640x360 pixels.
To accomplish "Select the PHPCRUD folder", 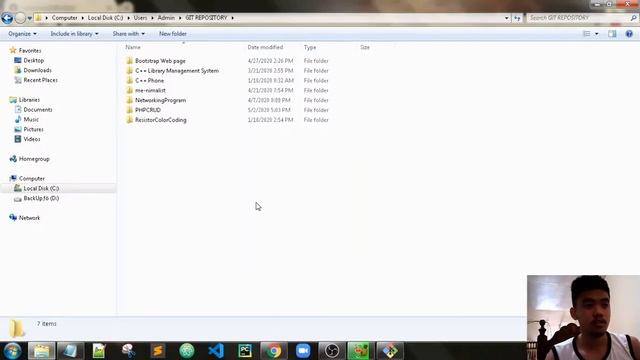I will coord(148,110).
